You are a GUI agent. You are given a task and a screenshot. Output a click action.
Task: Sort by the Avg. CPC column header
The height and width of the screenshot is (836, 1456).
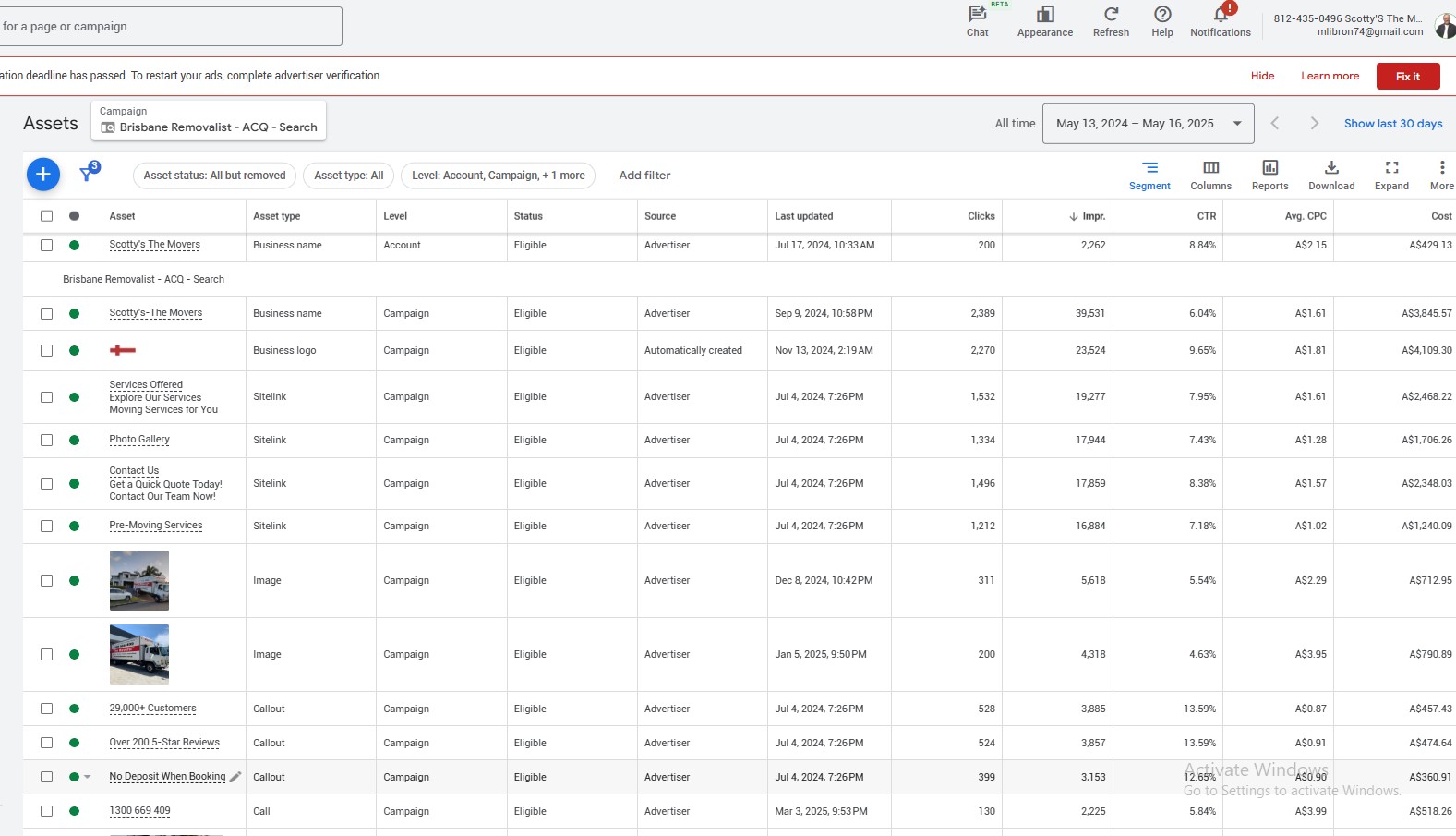[1306, 216]
